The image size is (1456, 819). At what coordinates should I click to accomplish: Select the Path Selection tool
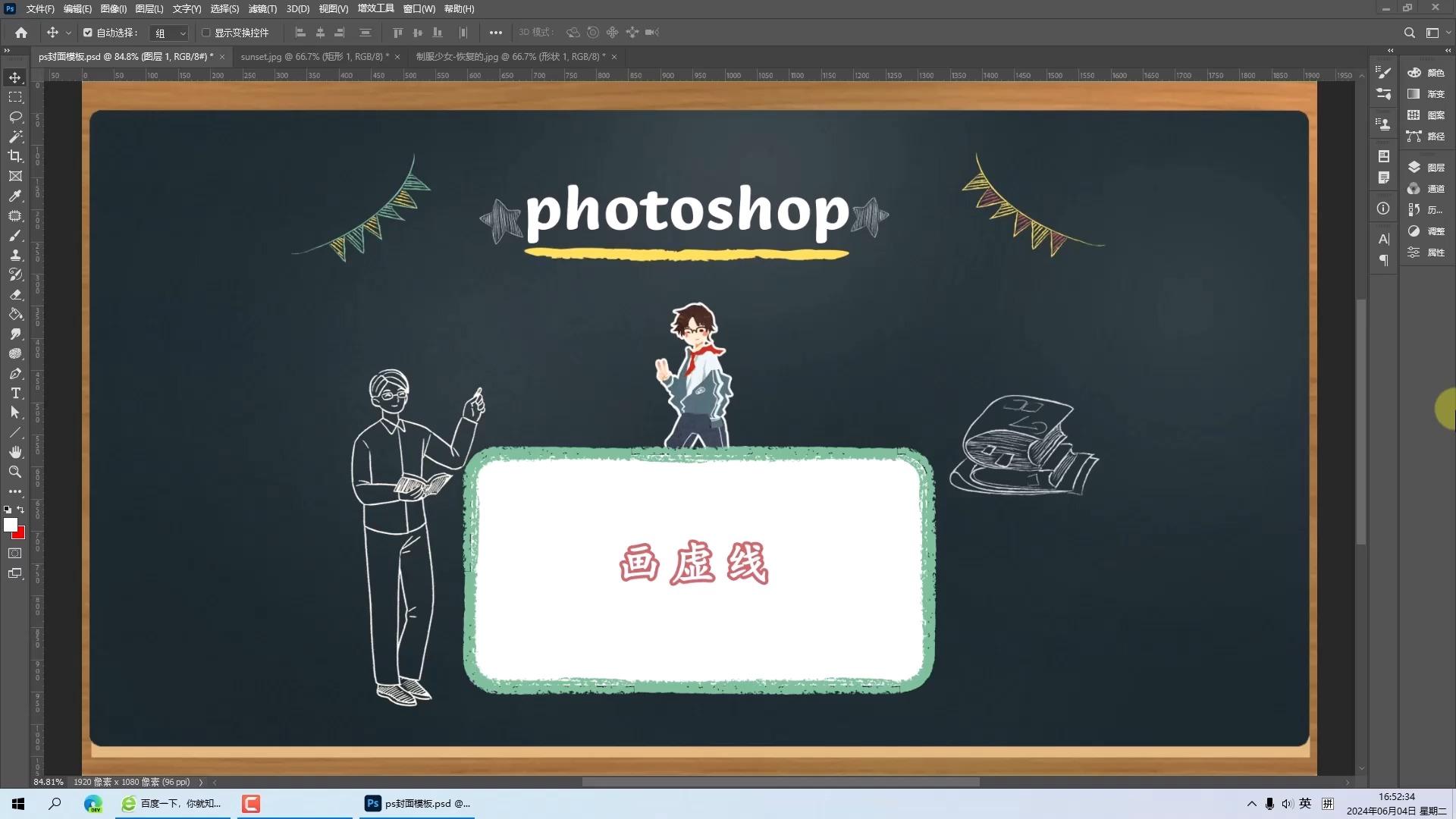15,413
